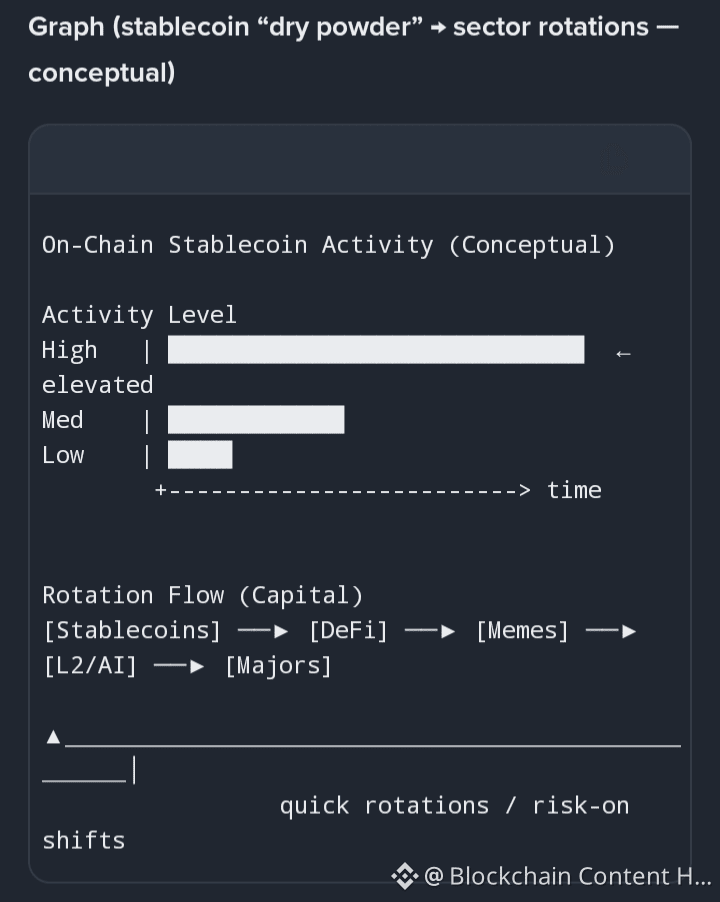Screen dimensions: 720x902
Task: Click the upward triangle marker
Action: pyautogui.click(x=53, y=736)
